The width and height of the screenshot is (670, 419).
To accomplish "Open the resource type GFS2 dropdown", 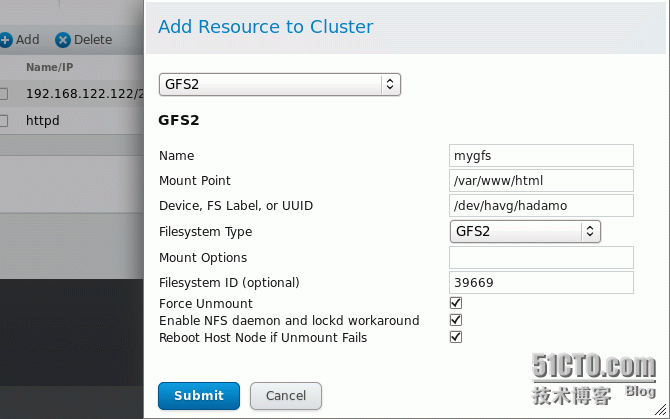I will 280,84.
